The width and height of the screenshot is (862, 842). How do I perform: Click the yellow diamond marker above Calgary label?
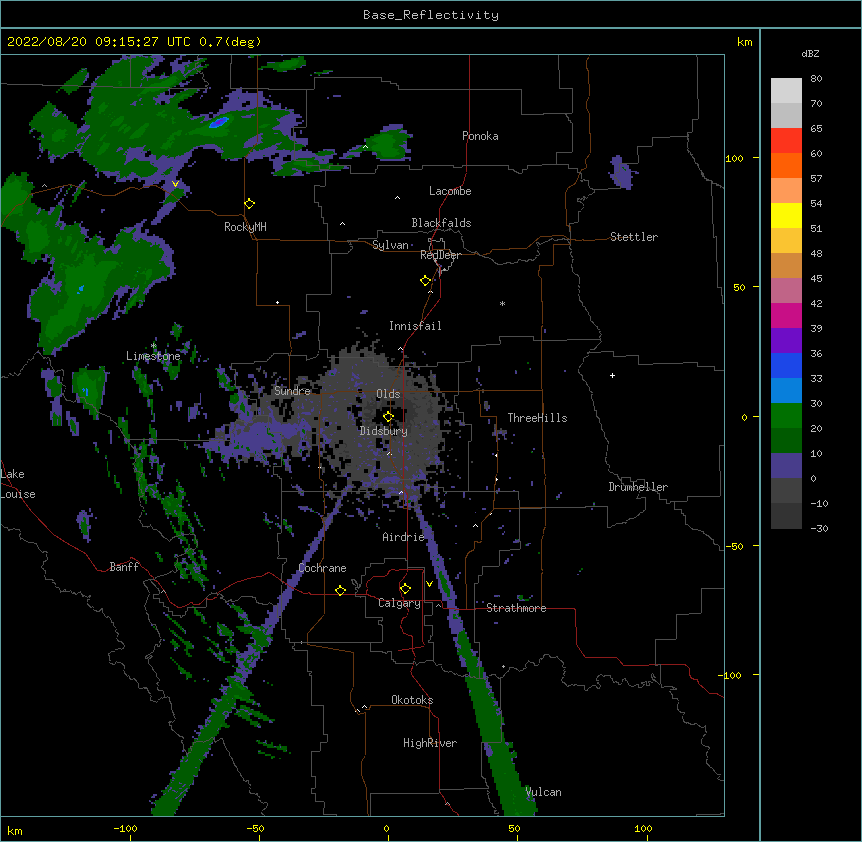tap(405, 589)
